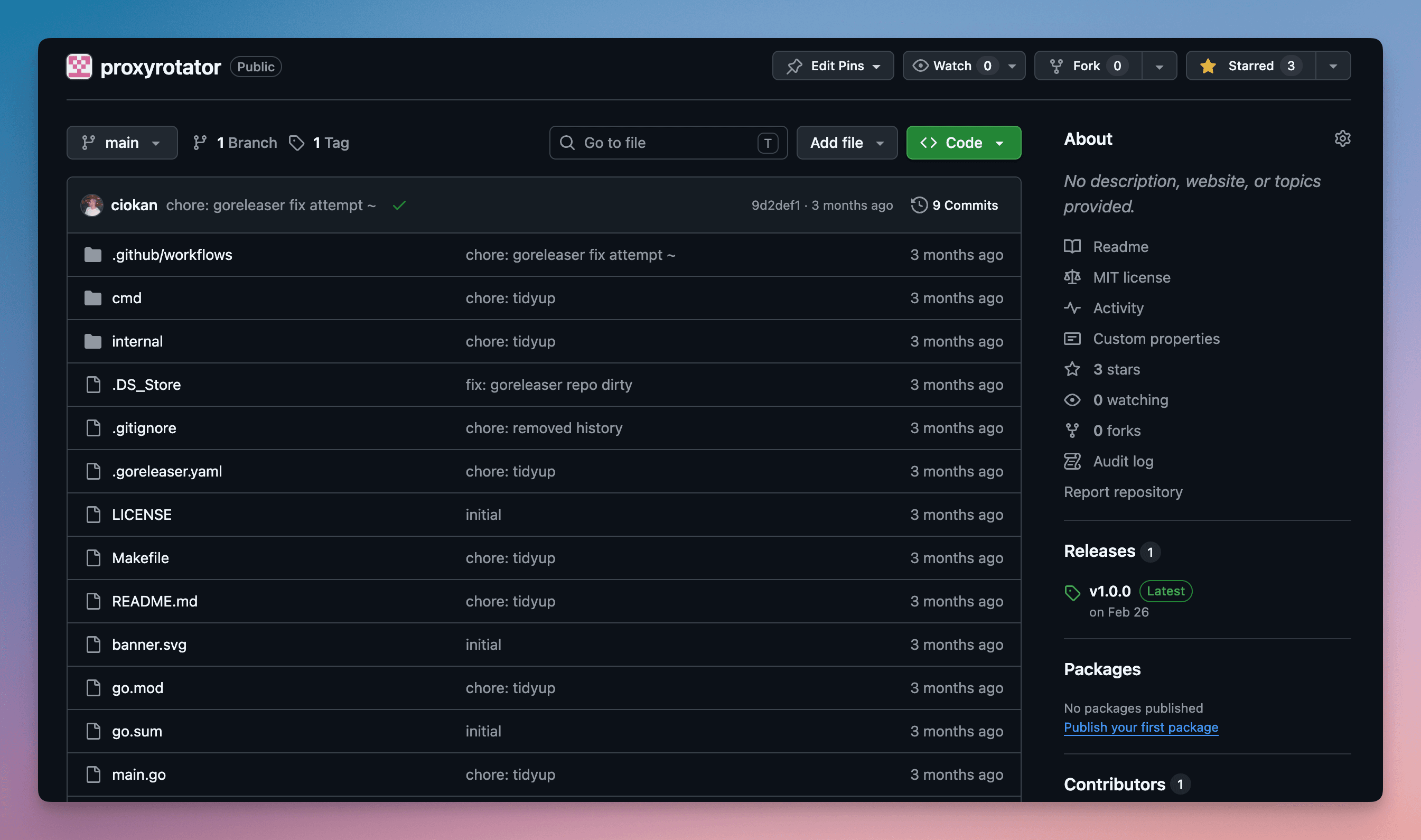Click the fork icon beside 0 forks
Viewport: 1421px width, 840px height.
tap(1072, 431)
